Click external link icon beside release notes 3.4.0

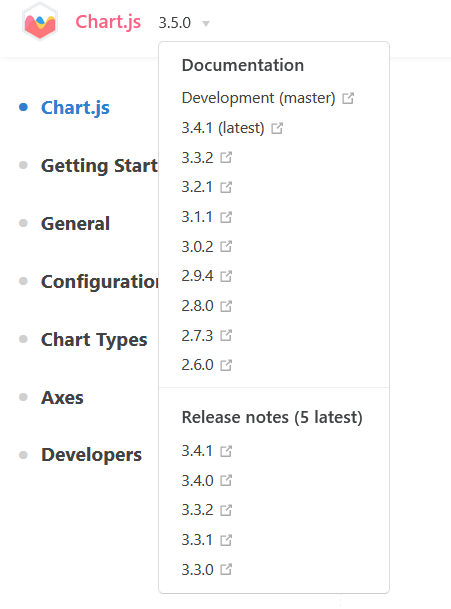(226, 481)
